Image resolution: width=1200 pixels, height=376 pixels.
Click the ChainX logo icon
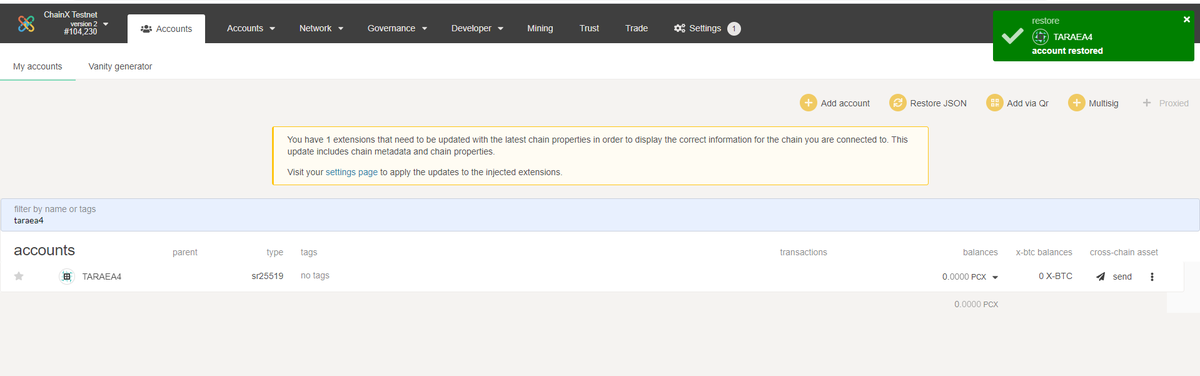26,23
